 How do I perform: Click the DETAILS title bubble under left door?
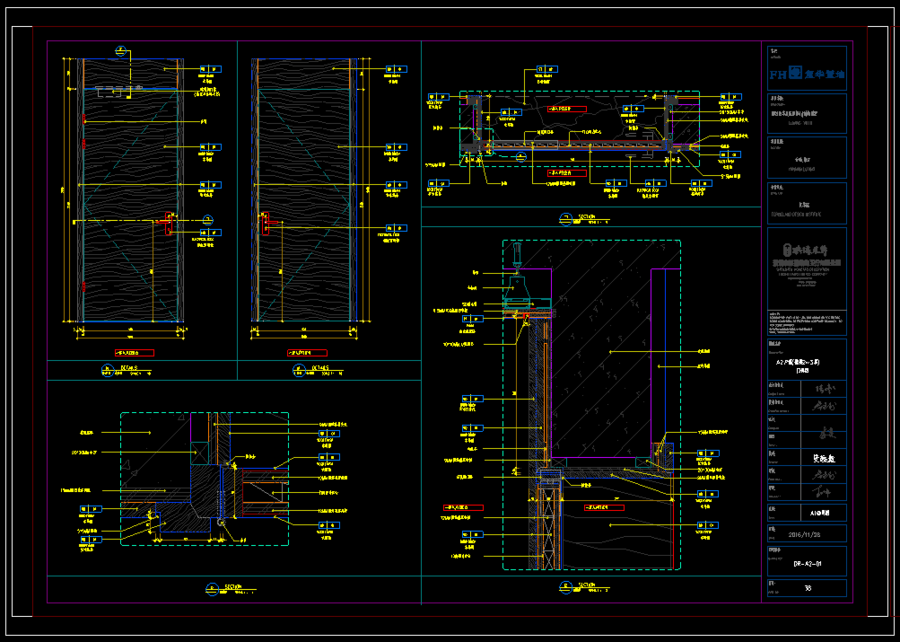click(x=107, y=370)
